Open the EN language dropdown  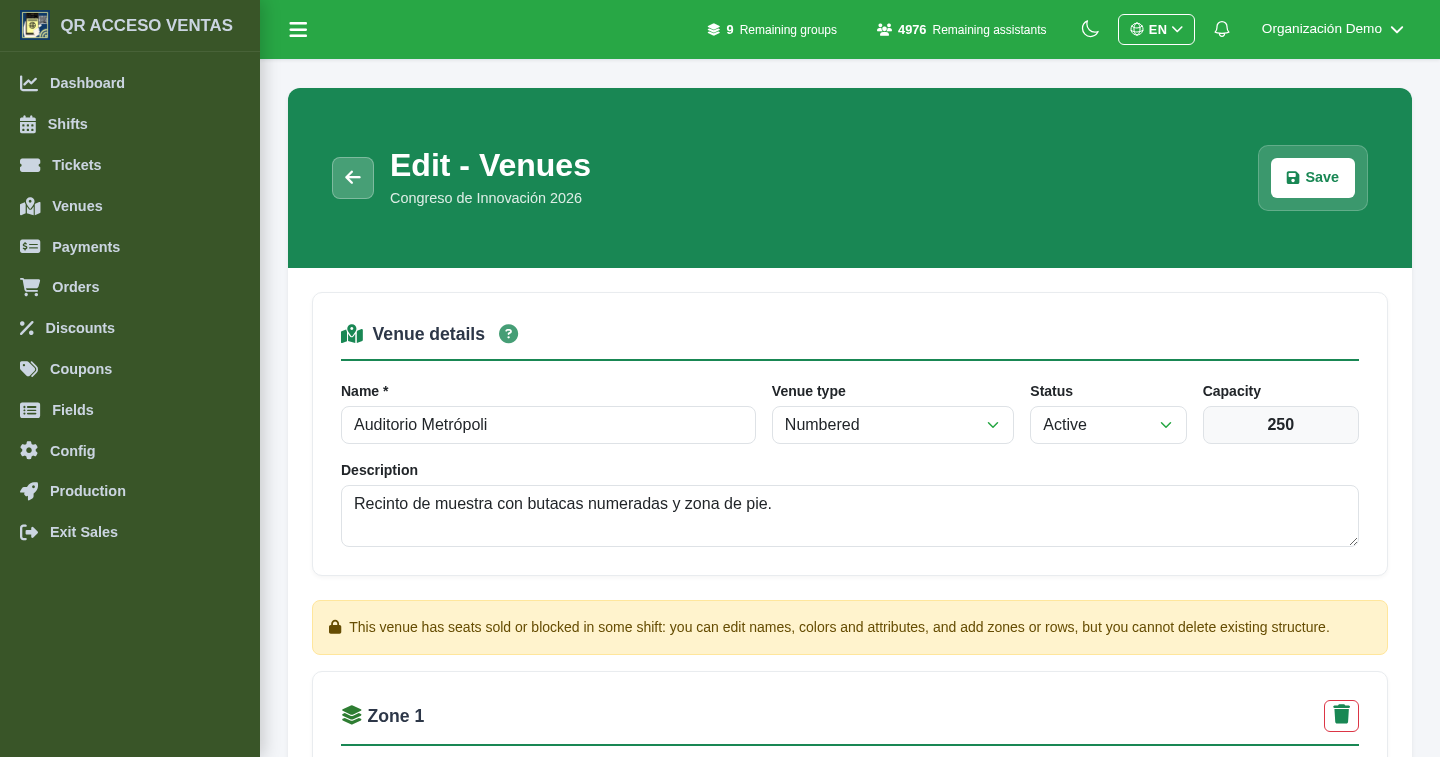coord(1156,29)
